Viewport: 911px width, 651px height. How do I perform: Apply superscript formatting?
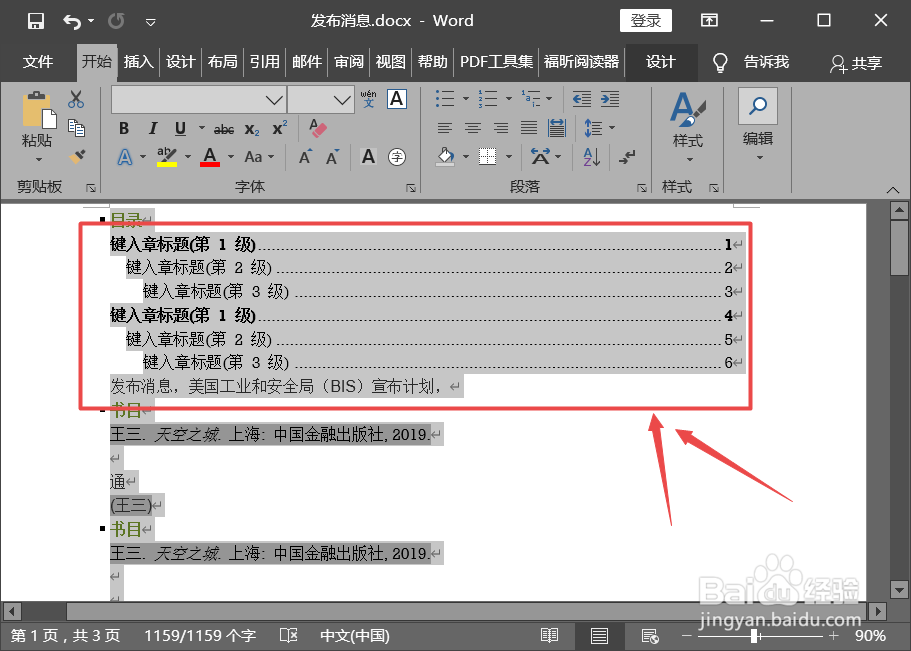pos(280,127)
